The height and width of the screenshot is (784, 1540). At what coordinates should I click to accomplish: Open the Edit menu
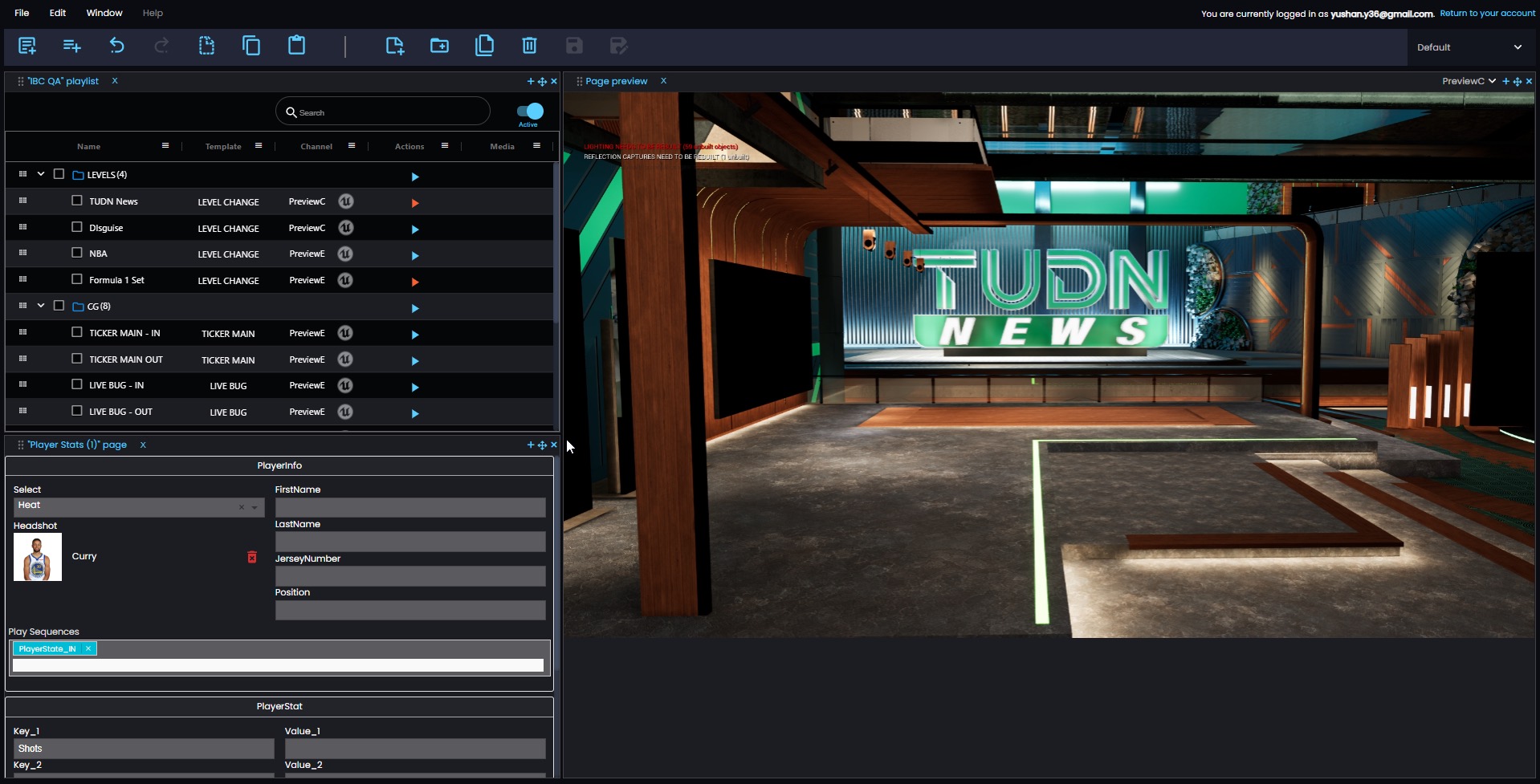58,13
